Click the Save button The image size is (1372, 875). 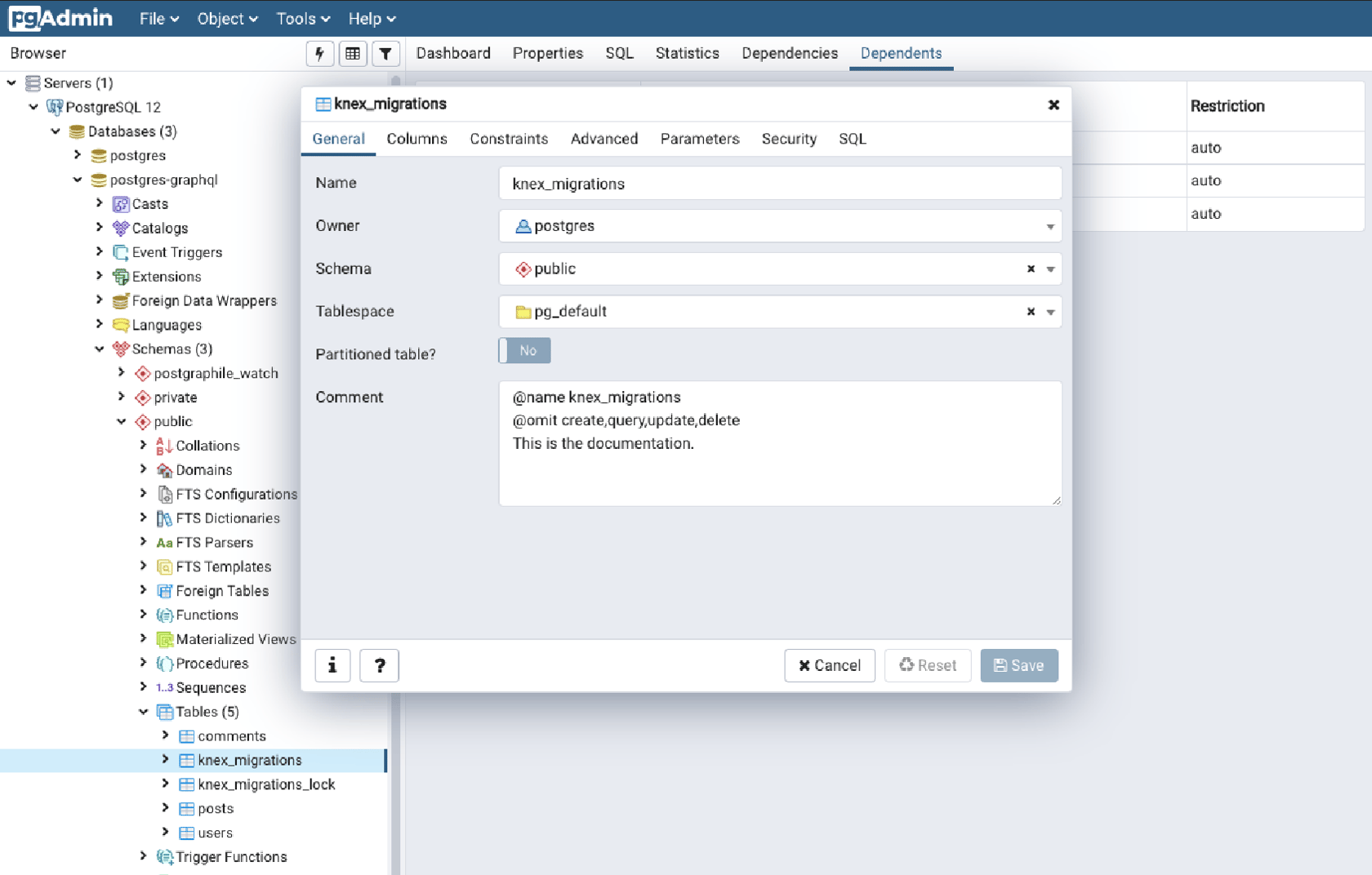[1018, 665]
